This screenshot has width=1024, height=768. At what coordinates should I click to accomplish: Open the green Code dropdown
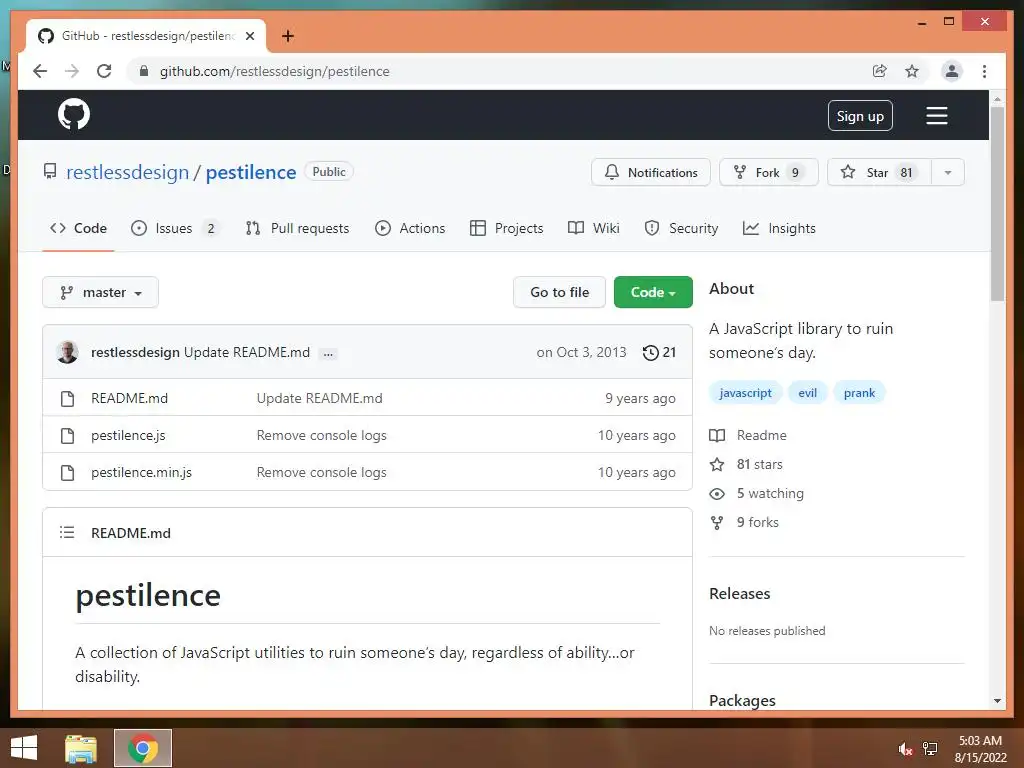pyautogui.click(x=653, y=293)
